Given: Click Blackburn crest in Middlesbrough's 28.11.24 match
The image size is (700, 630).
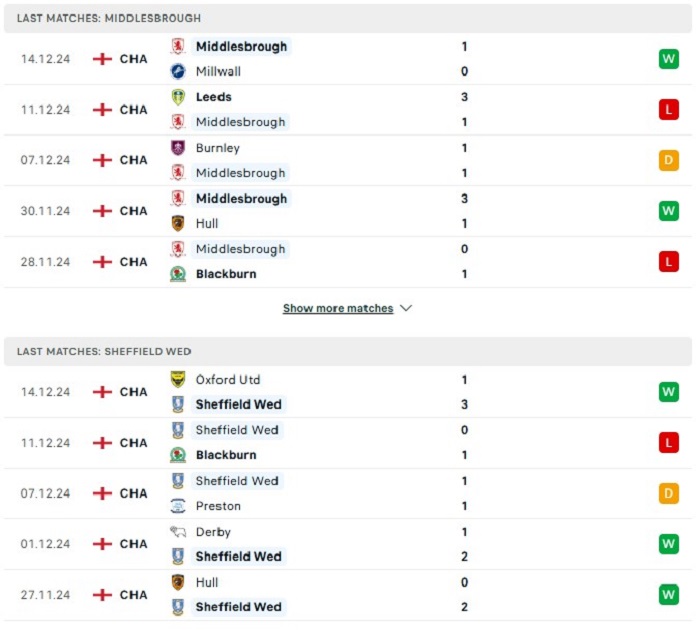Looking at the screenshot, I should [x=178, y=274].
